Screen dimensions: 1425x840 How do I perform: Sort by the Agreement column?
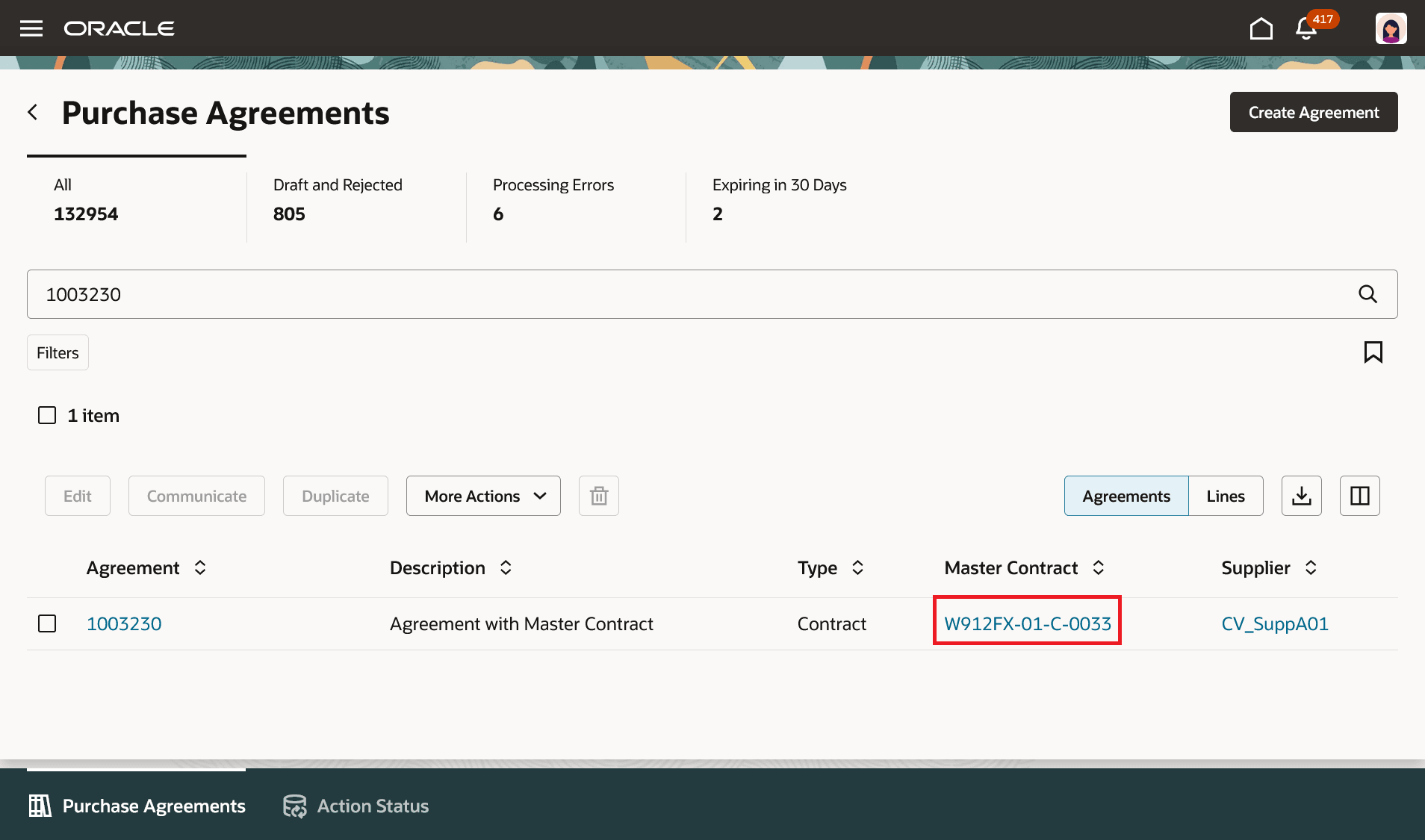(200, 568)
